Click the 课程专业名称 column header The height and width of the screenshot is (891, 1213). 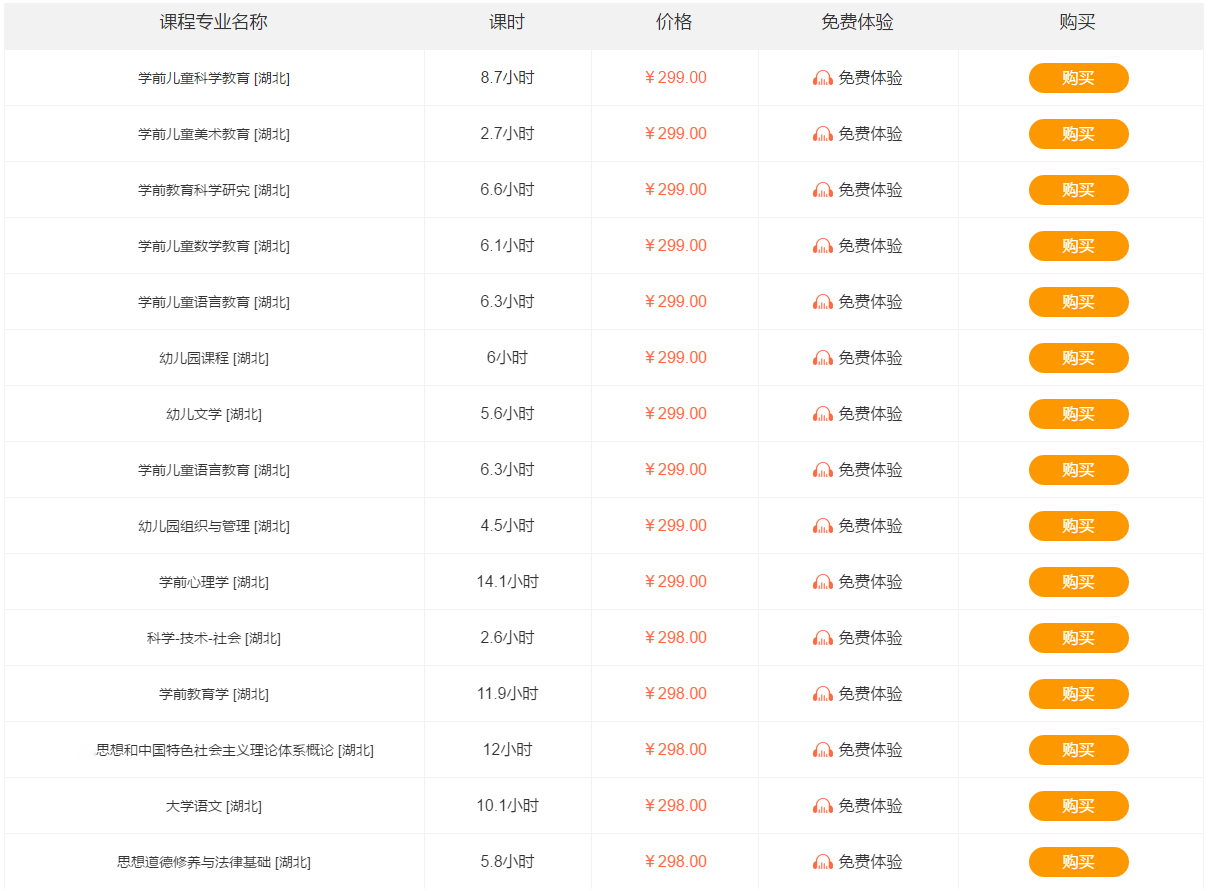(214, 23)
